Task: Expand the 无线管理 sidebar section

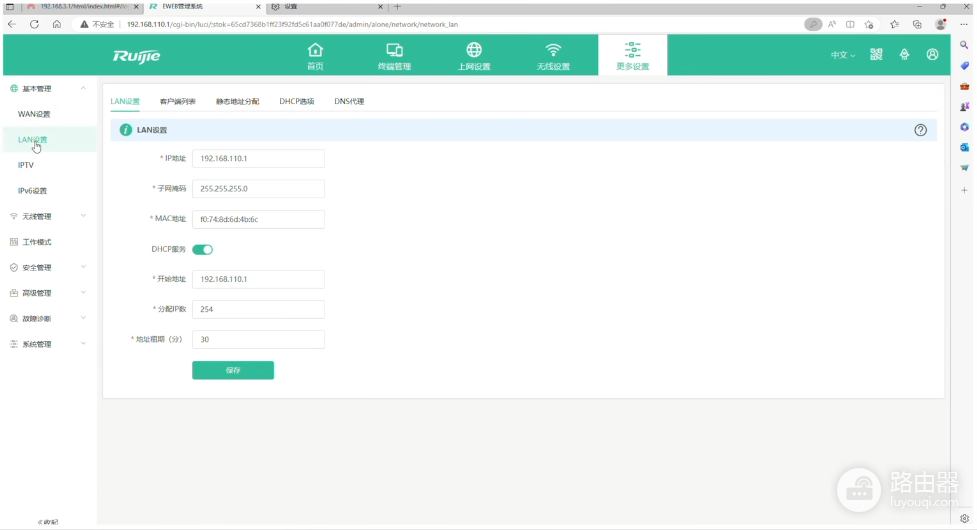Action: (x=48, y=216)
